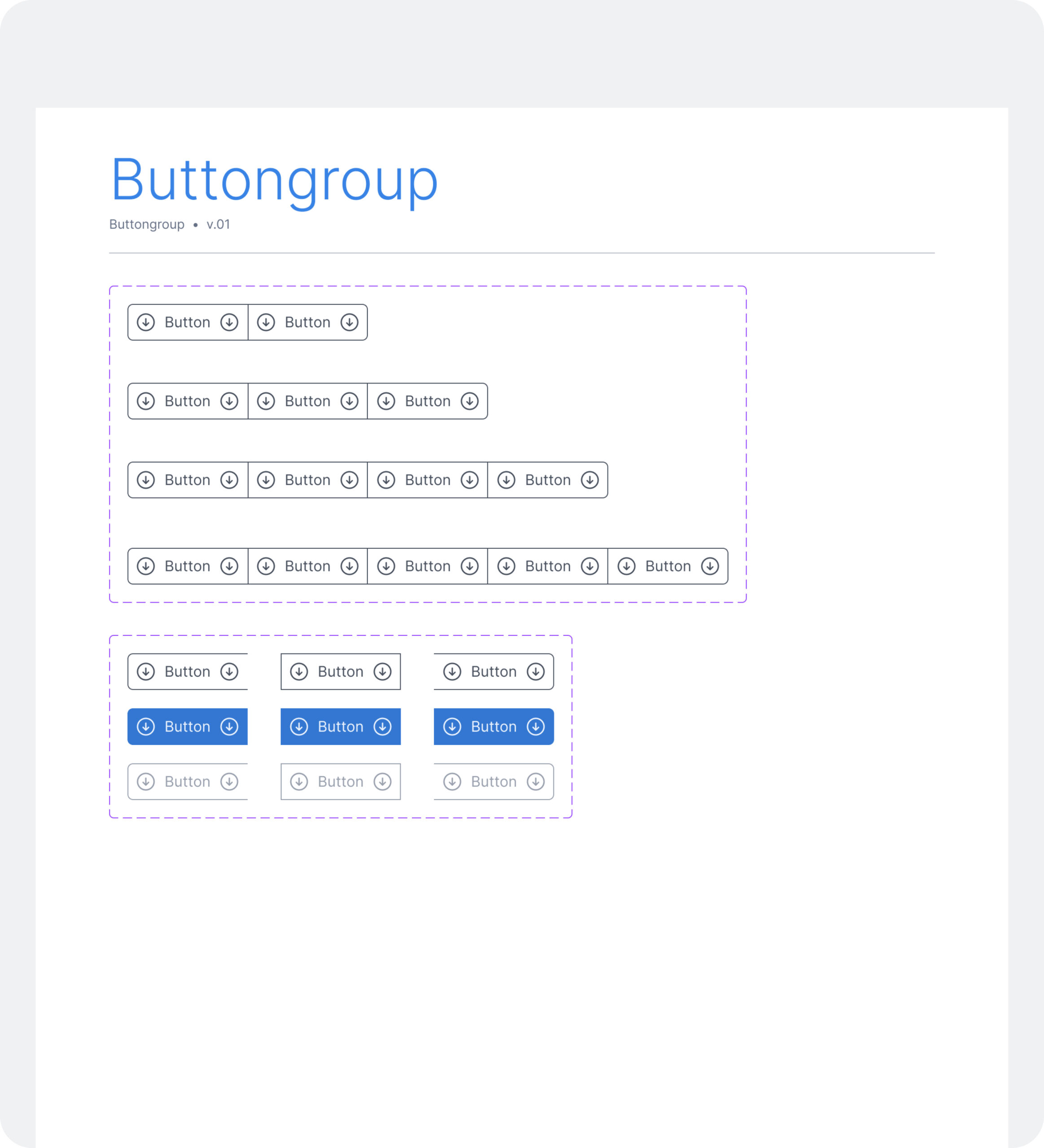Click right icon of blue right-rounded button
1044x1148 pixels.
click(x=535, y=726)
